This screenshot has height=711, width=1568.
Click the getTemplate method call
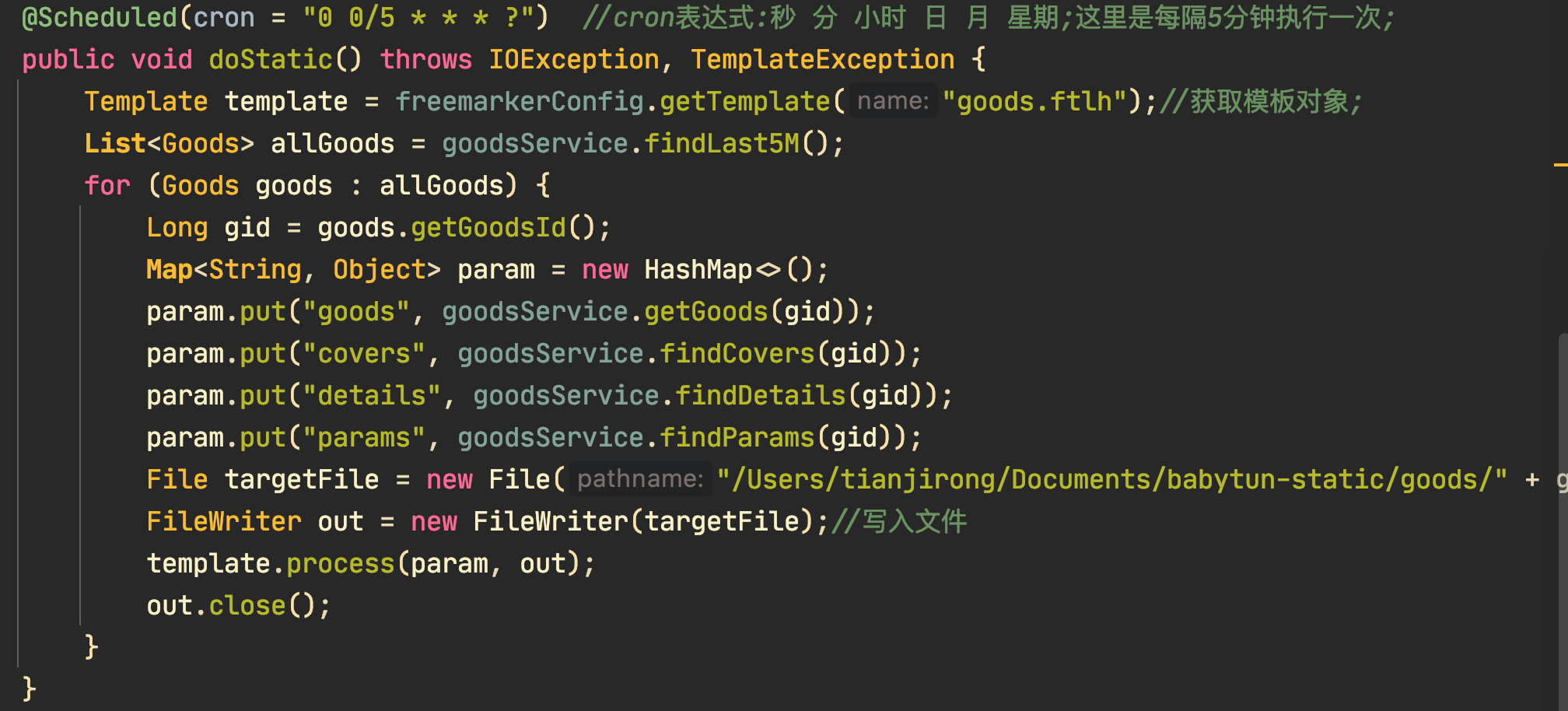click(x=747, y=100)
